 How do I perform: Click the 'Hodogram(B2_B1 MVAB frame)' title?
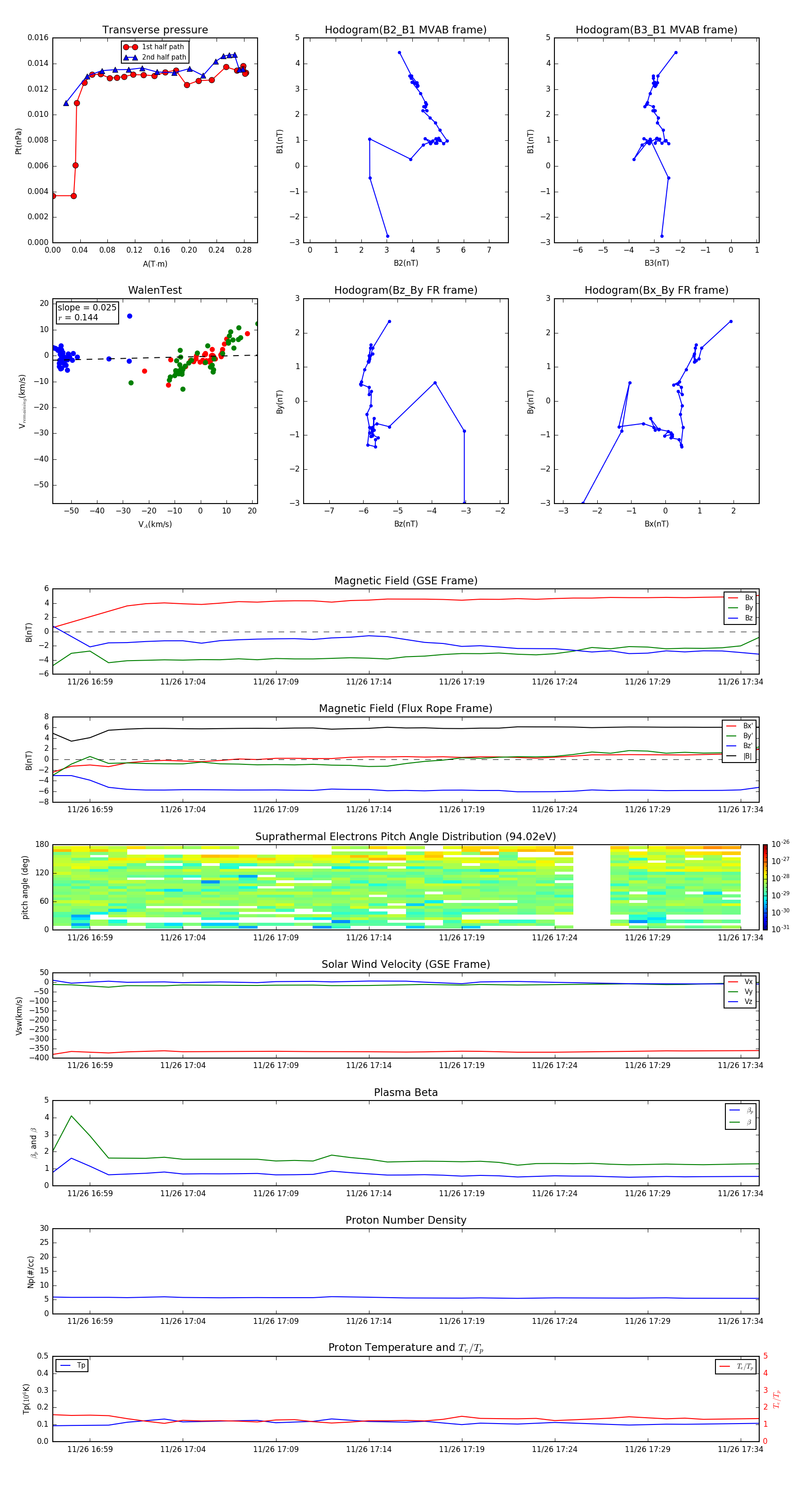pos(406,30)
